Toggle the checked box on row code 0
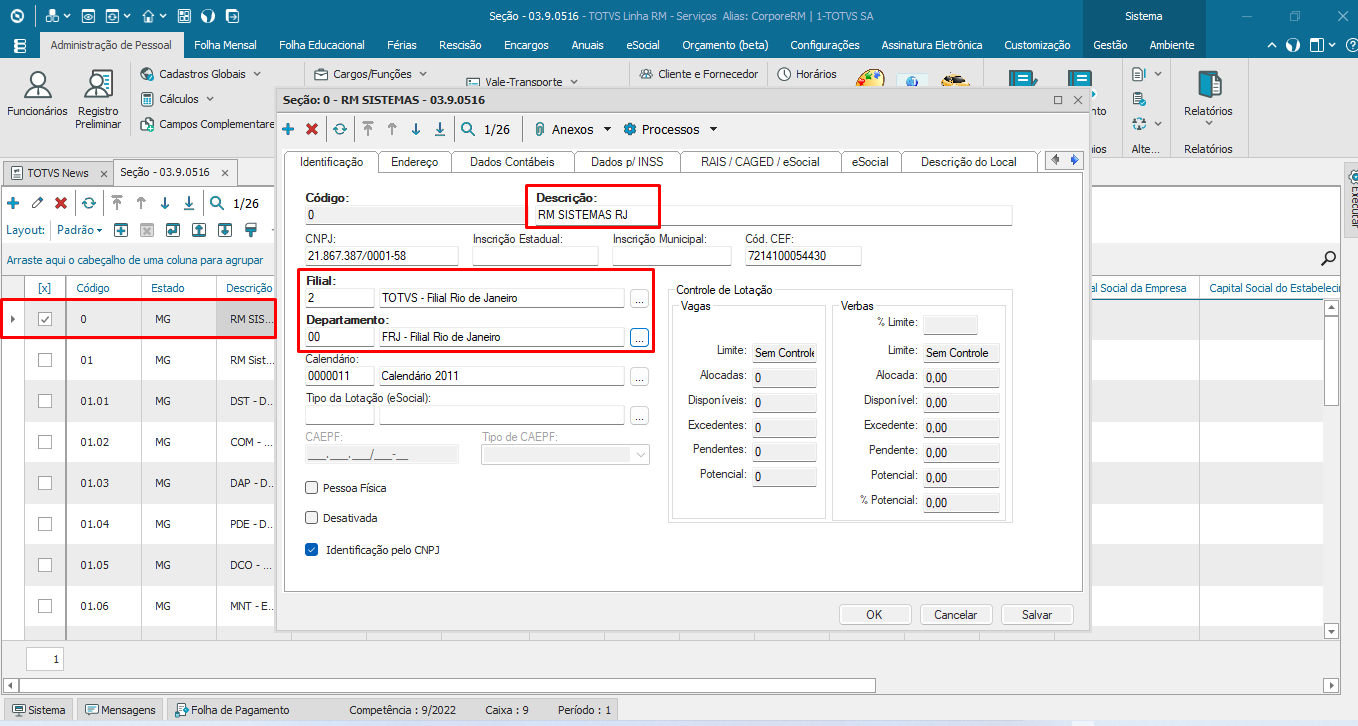 coord(45,320)
